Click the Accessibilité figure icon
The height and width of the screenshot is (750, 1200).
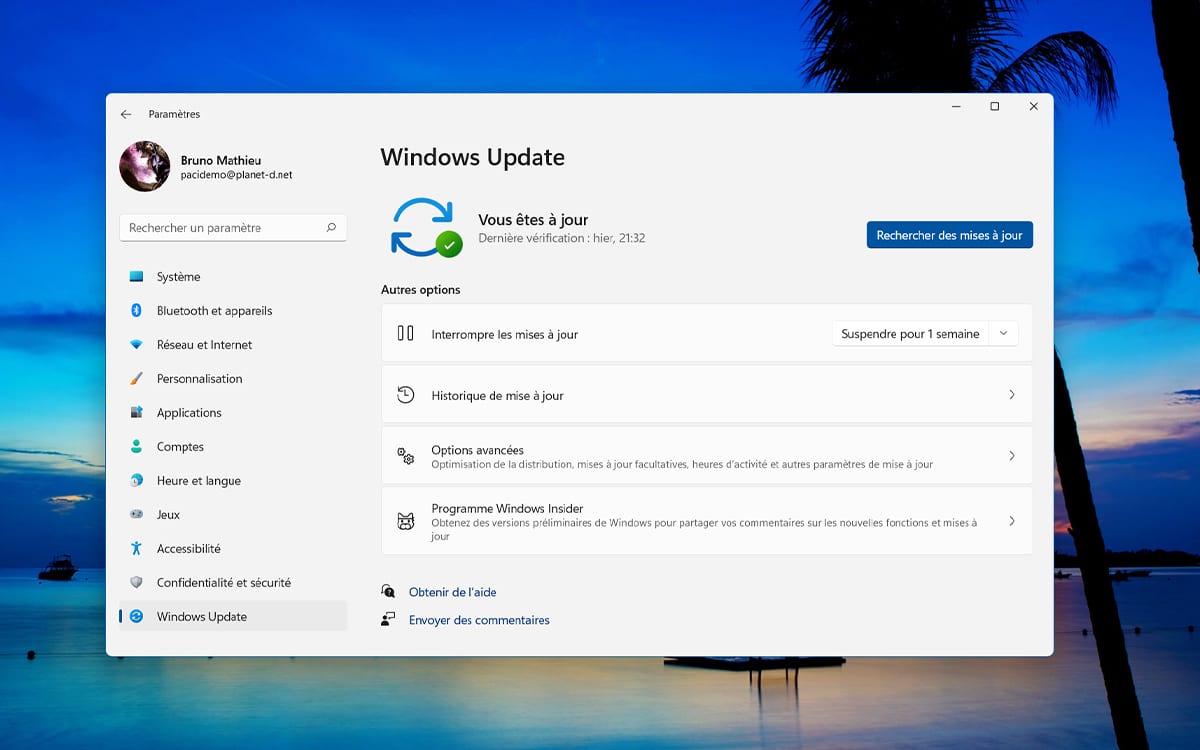click(136, 549)
